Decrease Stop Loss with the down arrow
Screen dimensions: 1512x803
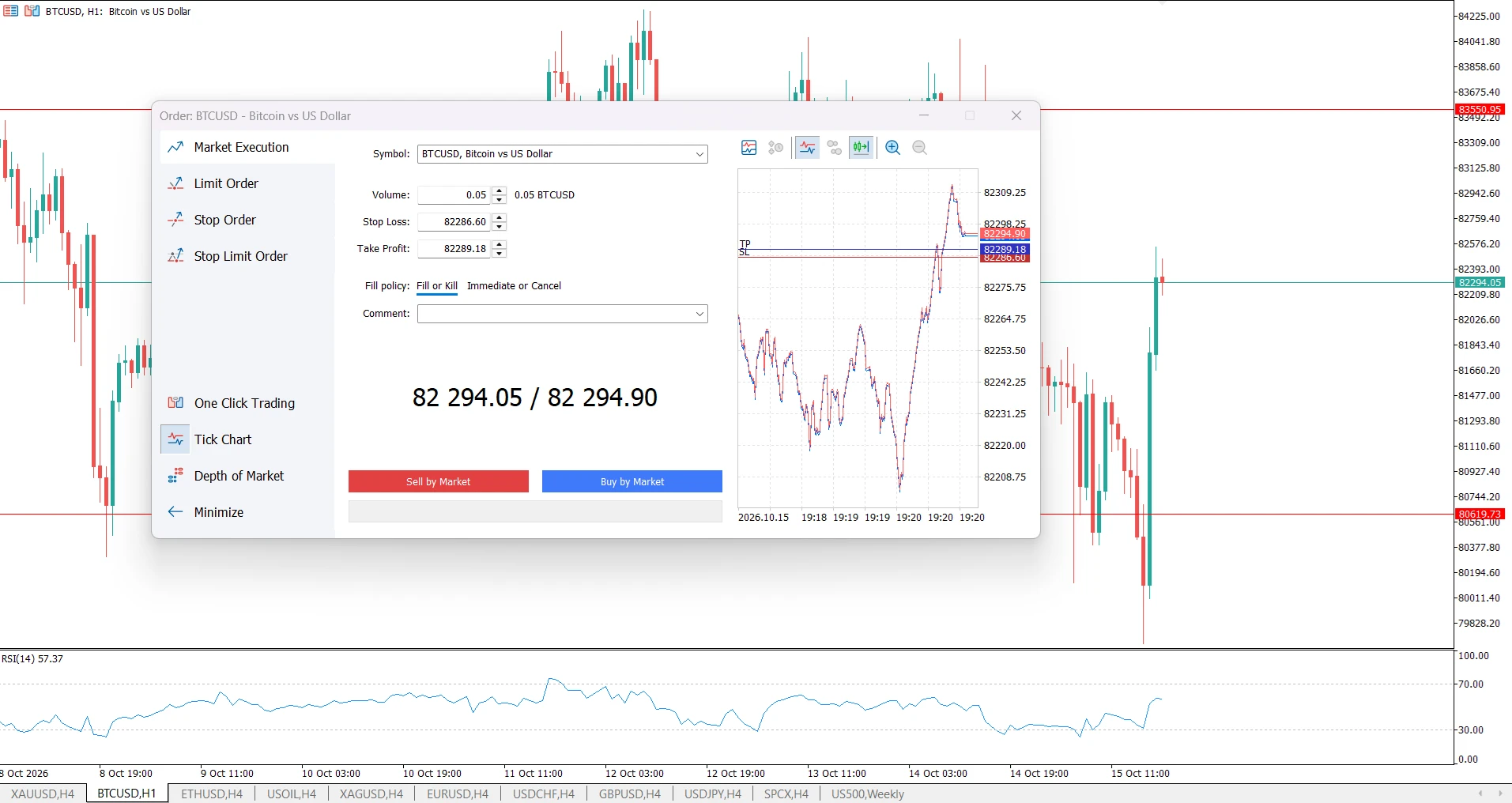click(x=499, y=227)
